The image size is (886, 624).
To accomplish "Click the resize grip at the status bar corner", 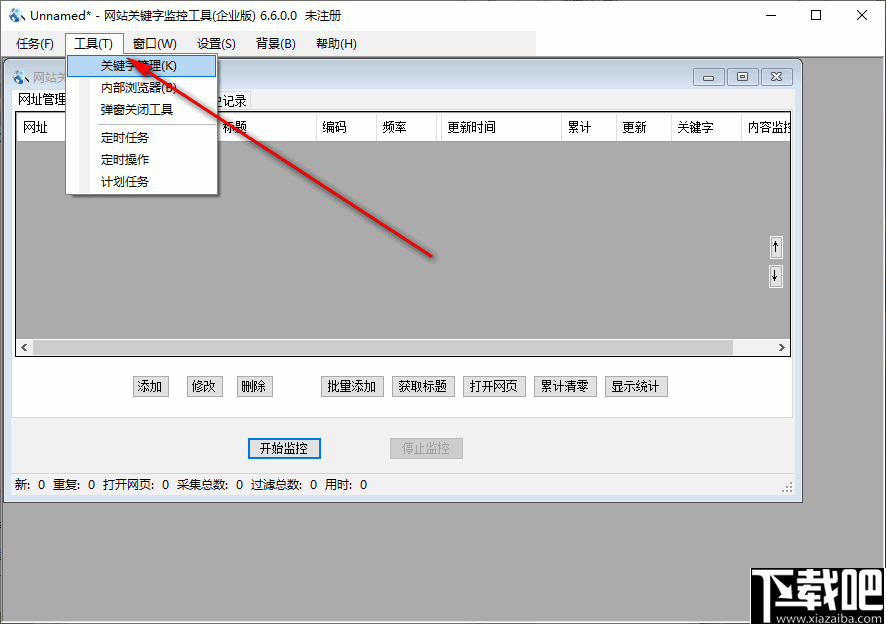I will [787, 487].
